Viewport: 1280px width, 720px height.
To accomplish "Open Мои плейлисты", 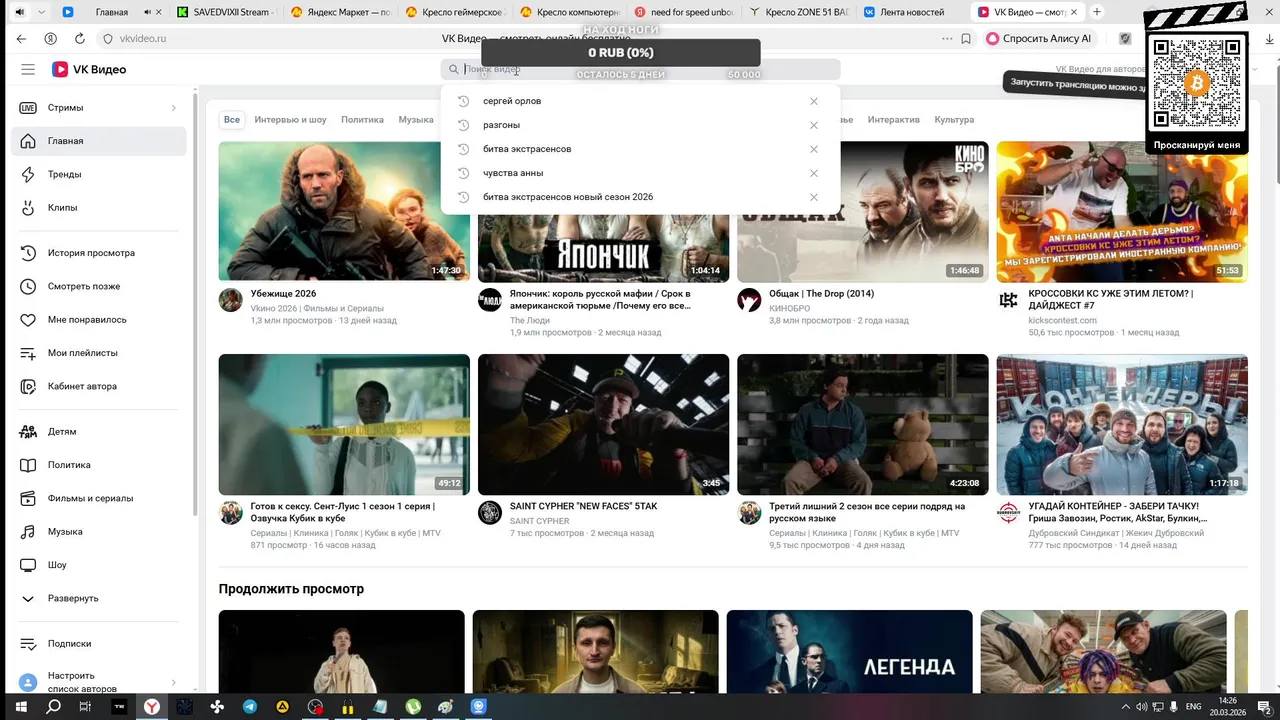I will coord(98,353).
